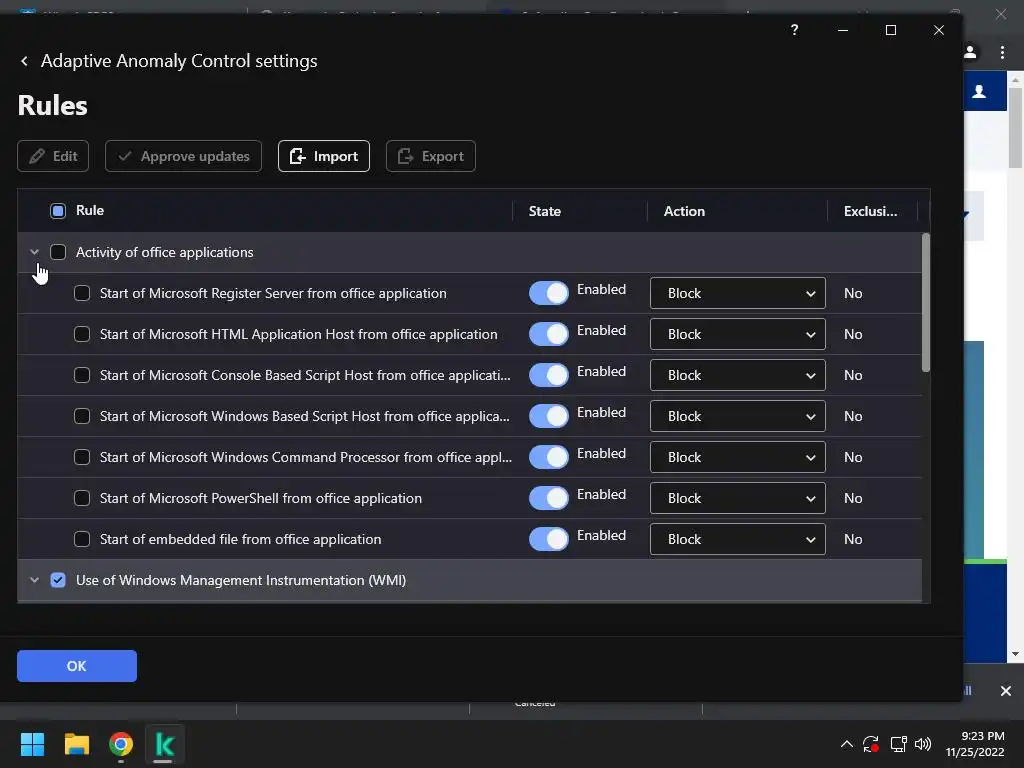Click the sync status tray icon
This screenshot has width=1024, height=768.
871,744
